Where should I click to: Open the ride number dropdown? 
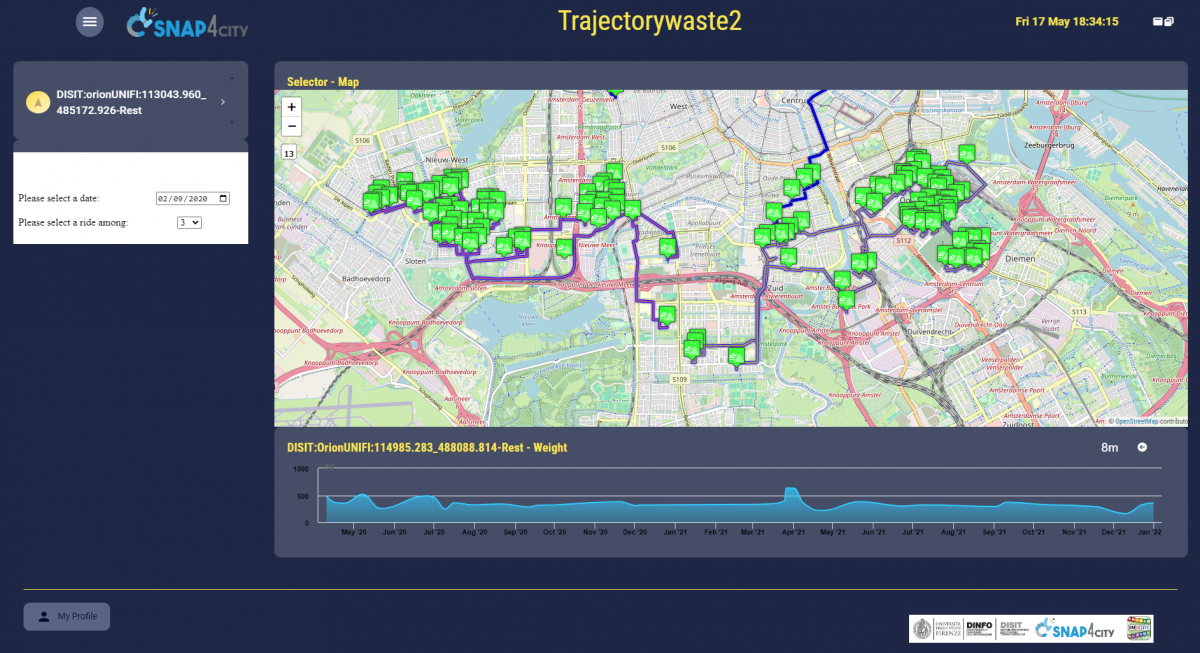click(x=189, y=222)
